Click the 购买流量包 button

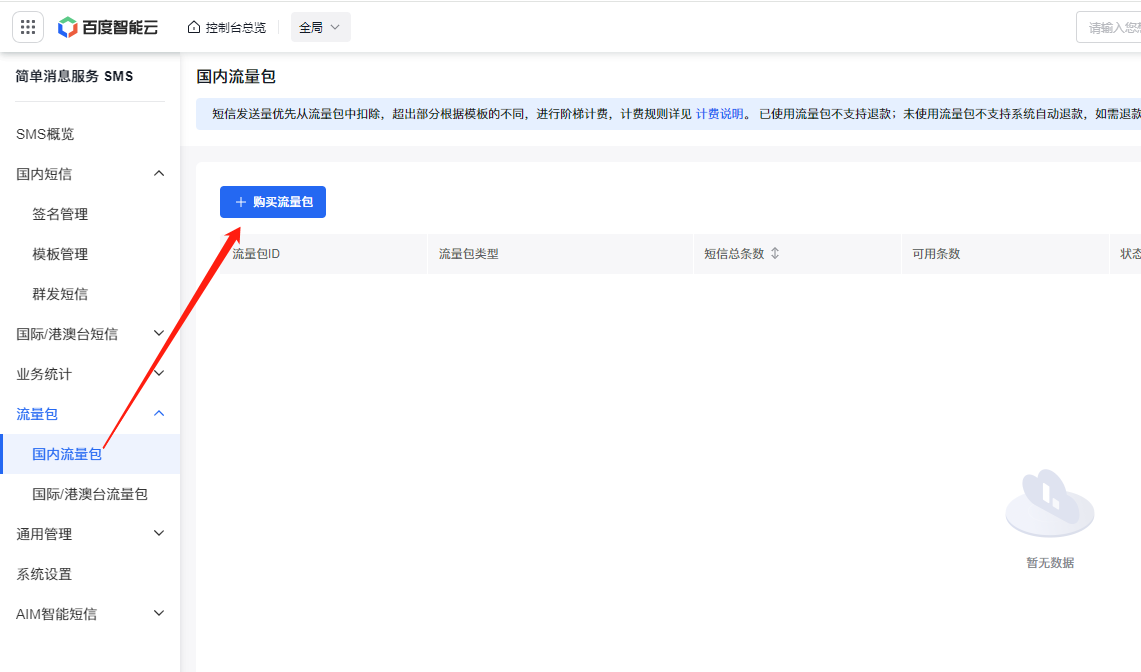(x=273, y=202)
